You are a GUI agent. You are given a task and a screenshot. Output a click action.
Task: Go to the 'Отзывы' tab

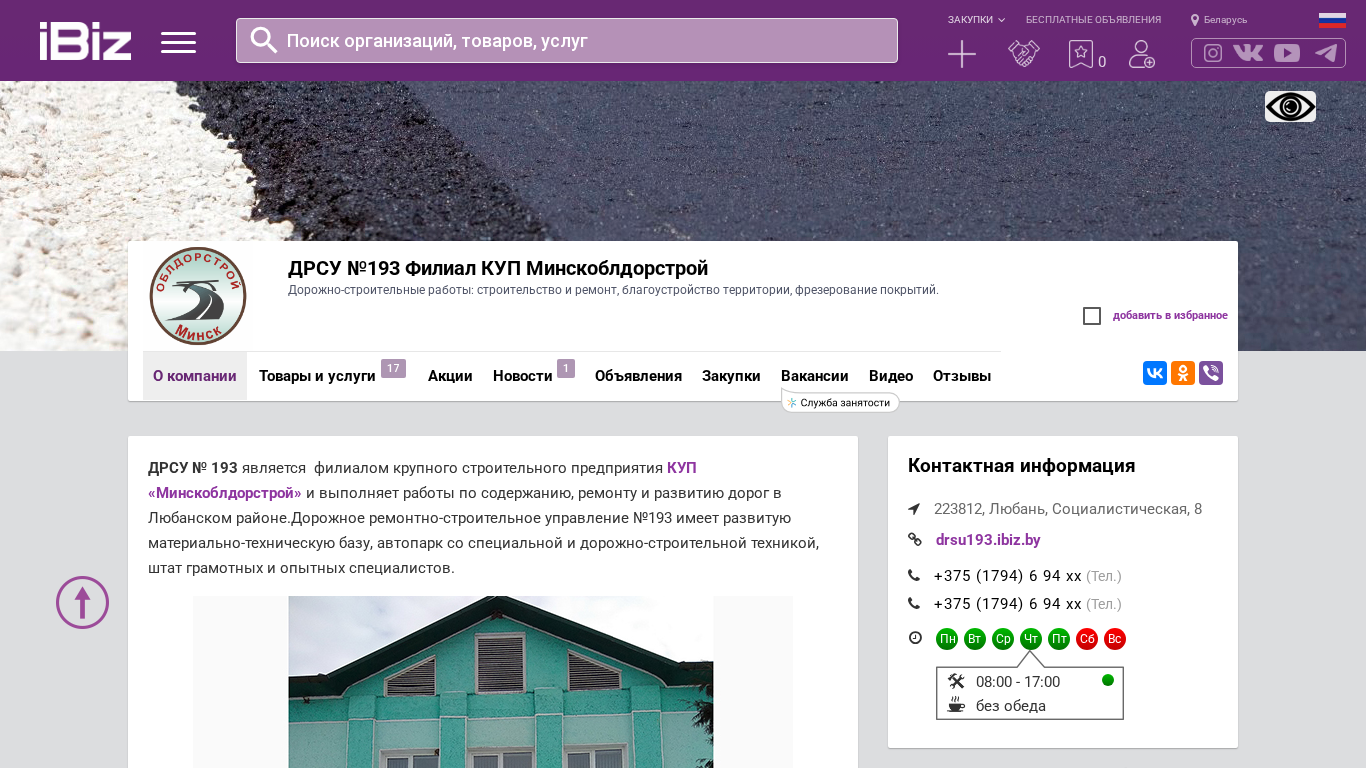962,376
